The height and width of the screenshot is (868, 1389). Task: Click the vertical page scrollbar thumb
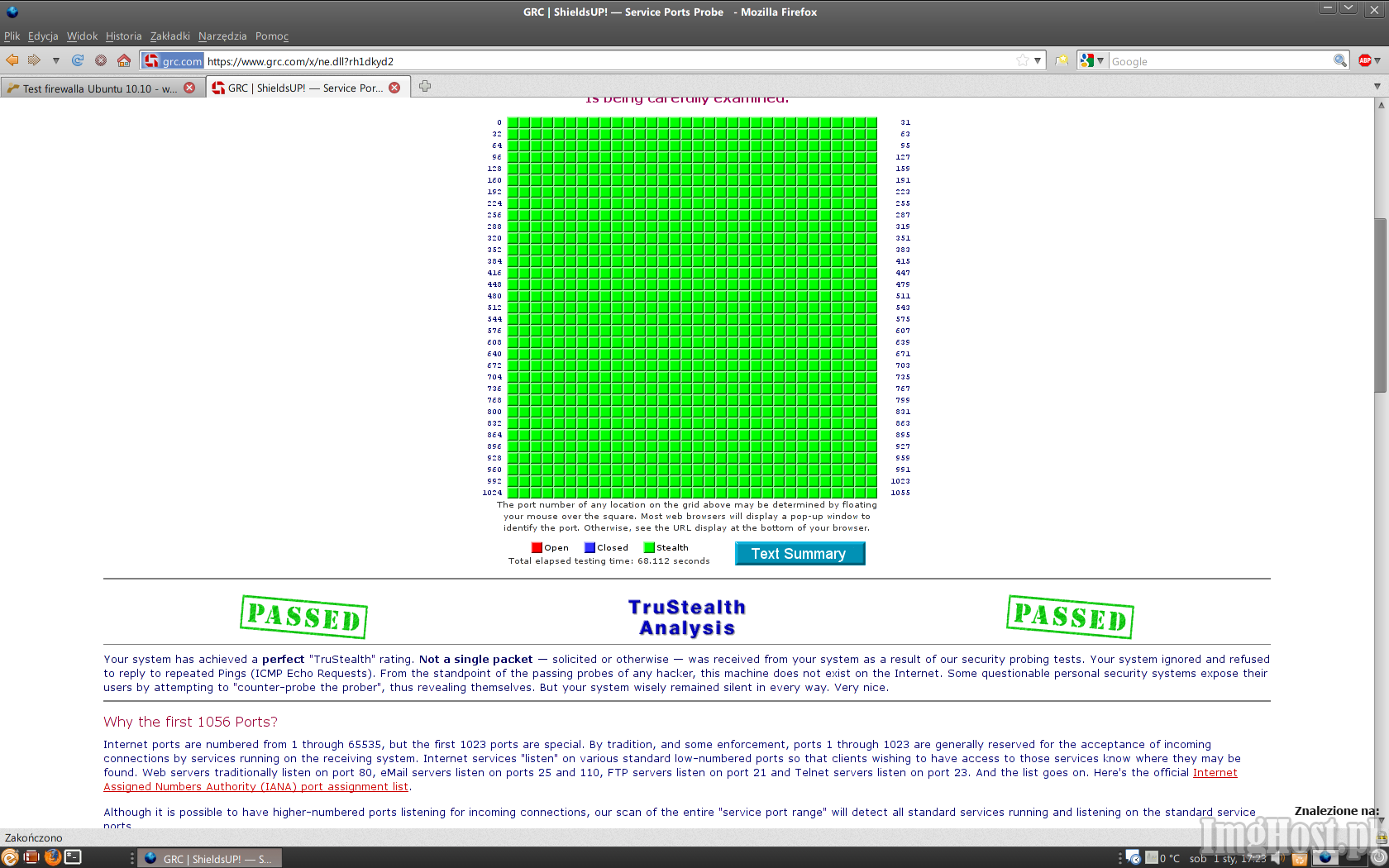(x=1380, y=306)
